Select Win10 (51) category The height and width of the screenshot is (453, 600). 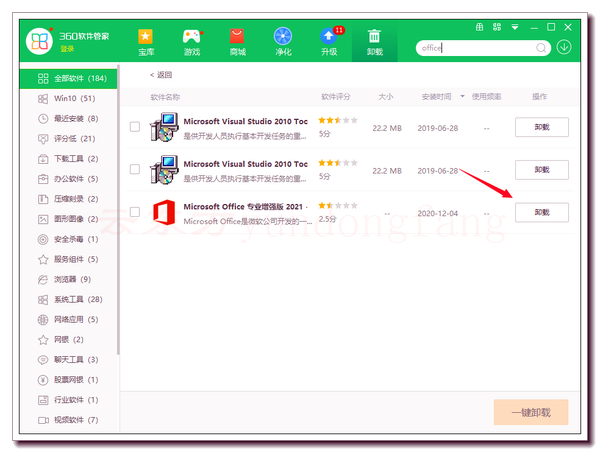68,98
